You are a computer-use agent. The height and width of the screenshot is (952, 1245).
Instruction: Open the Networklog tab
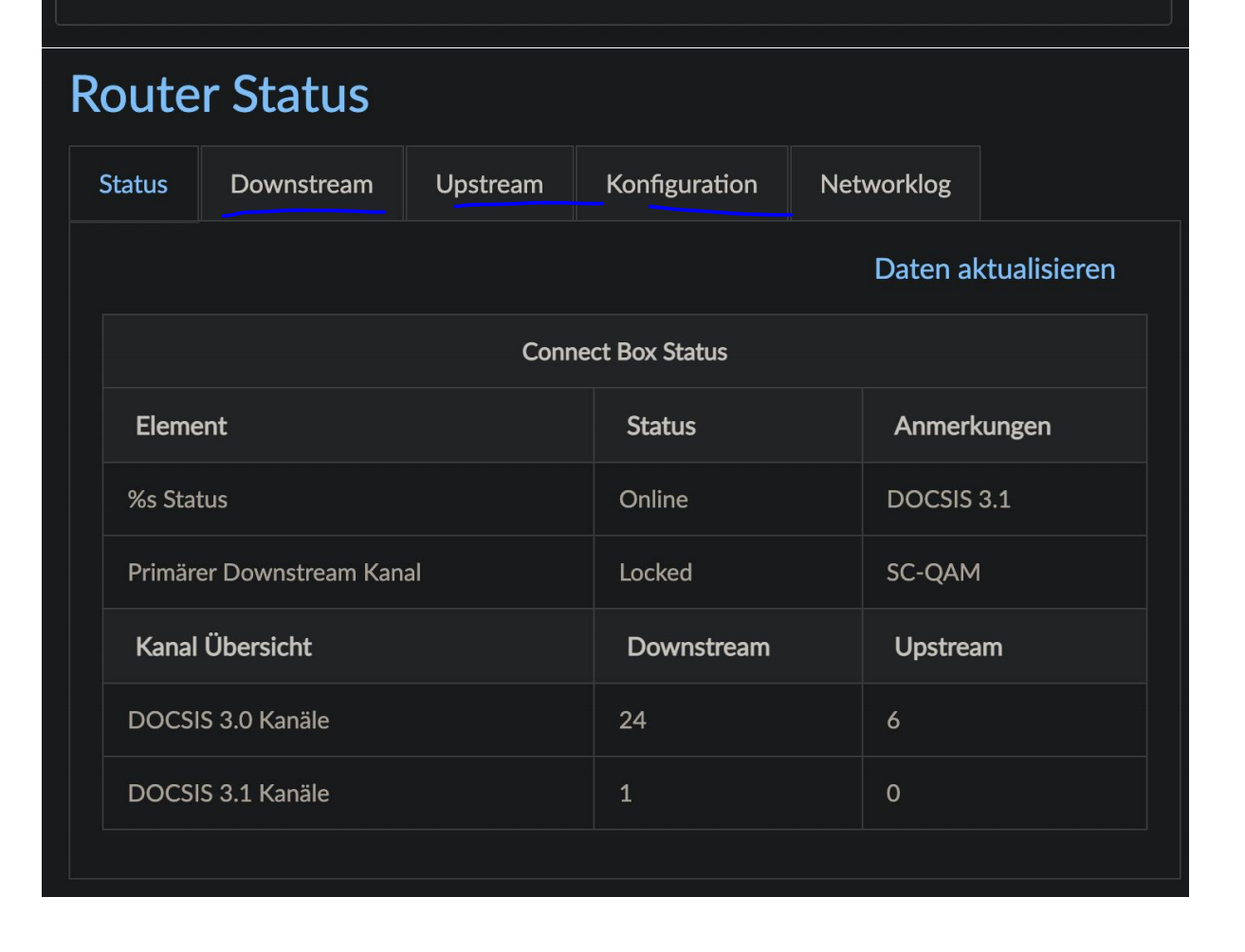click(885, 184)
